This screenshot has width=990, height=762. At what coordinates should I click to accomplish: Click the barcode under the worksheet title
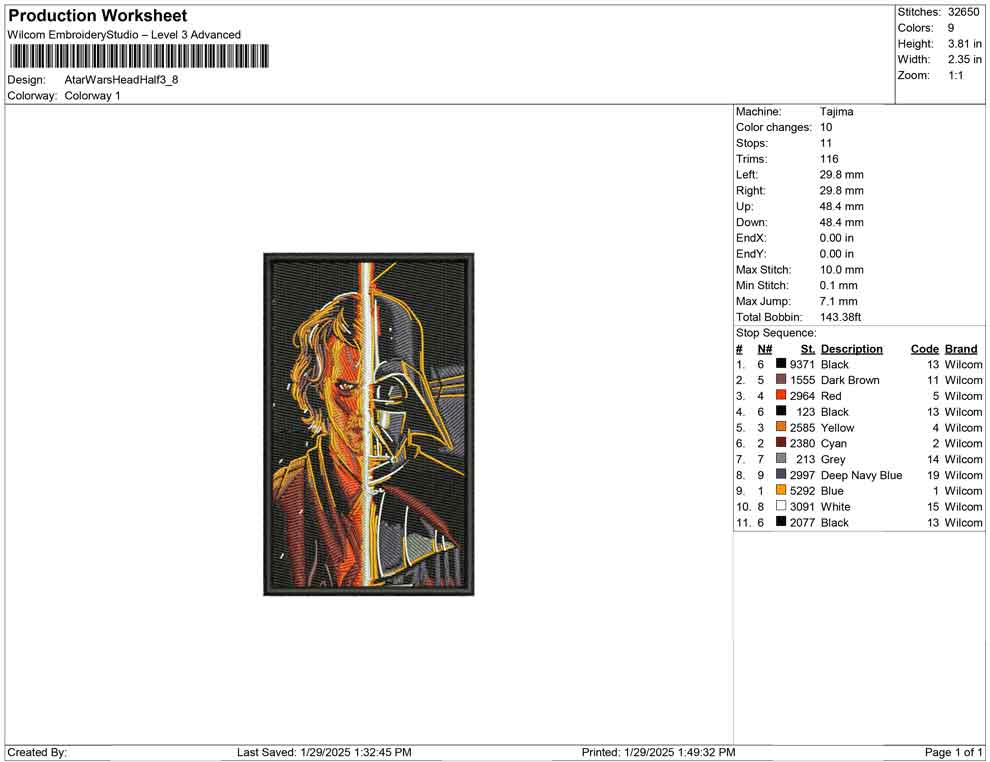138,56
